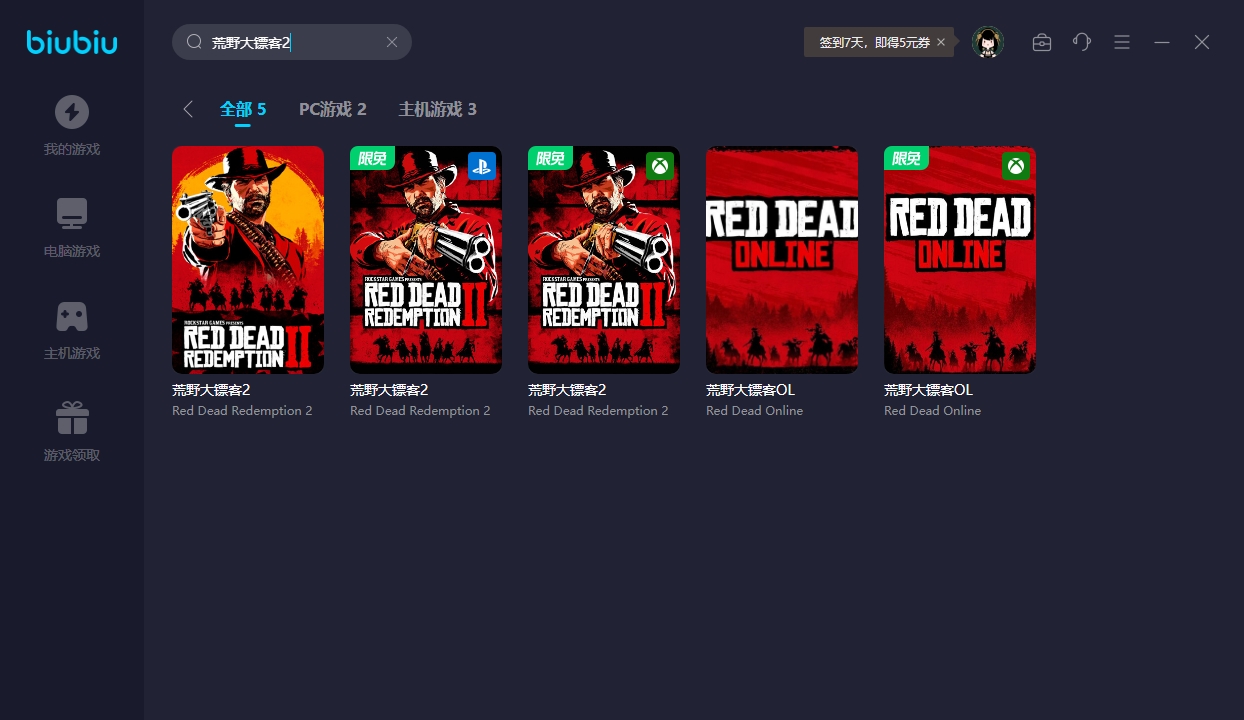This screenshot has height=720, width=1244.
Task: Select Xbox Red Dead Online cover
Action: [960, 260]
